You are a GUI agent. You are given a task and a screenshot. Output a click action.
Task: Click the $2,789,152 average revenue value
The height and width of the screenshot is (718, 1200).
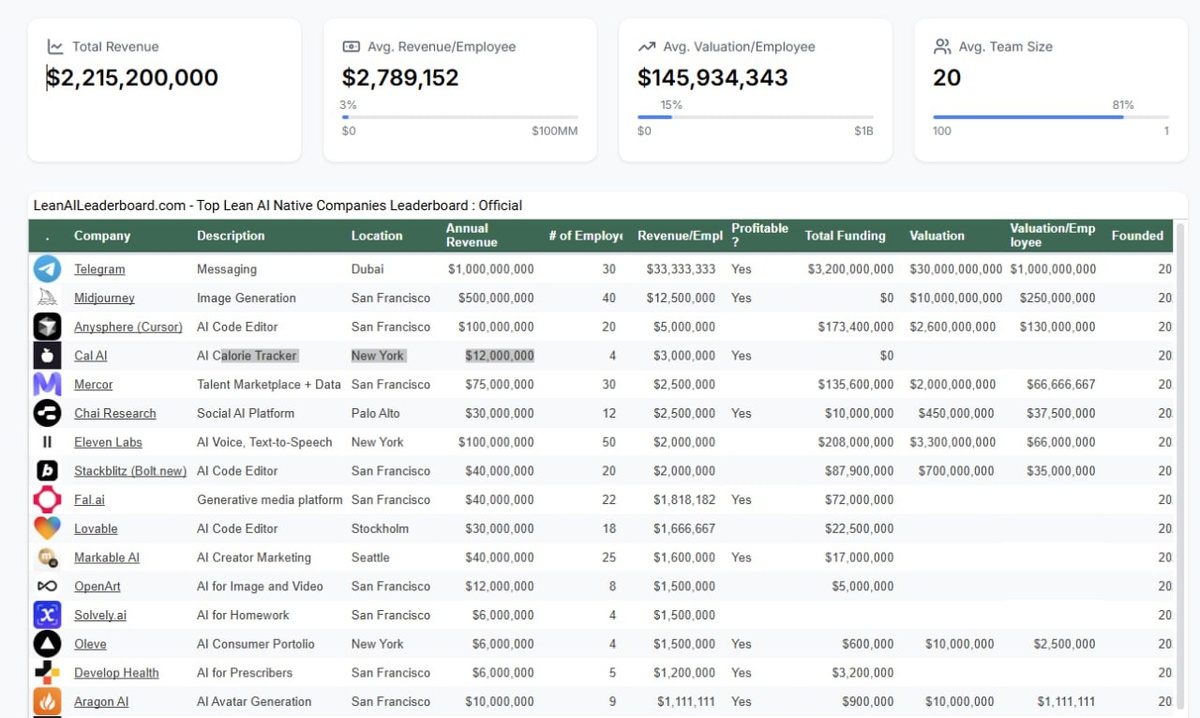point(400,78)
